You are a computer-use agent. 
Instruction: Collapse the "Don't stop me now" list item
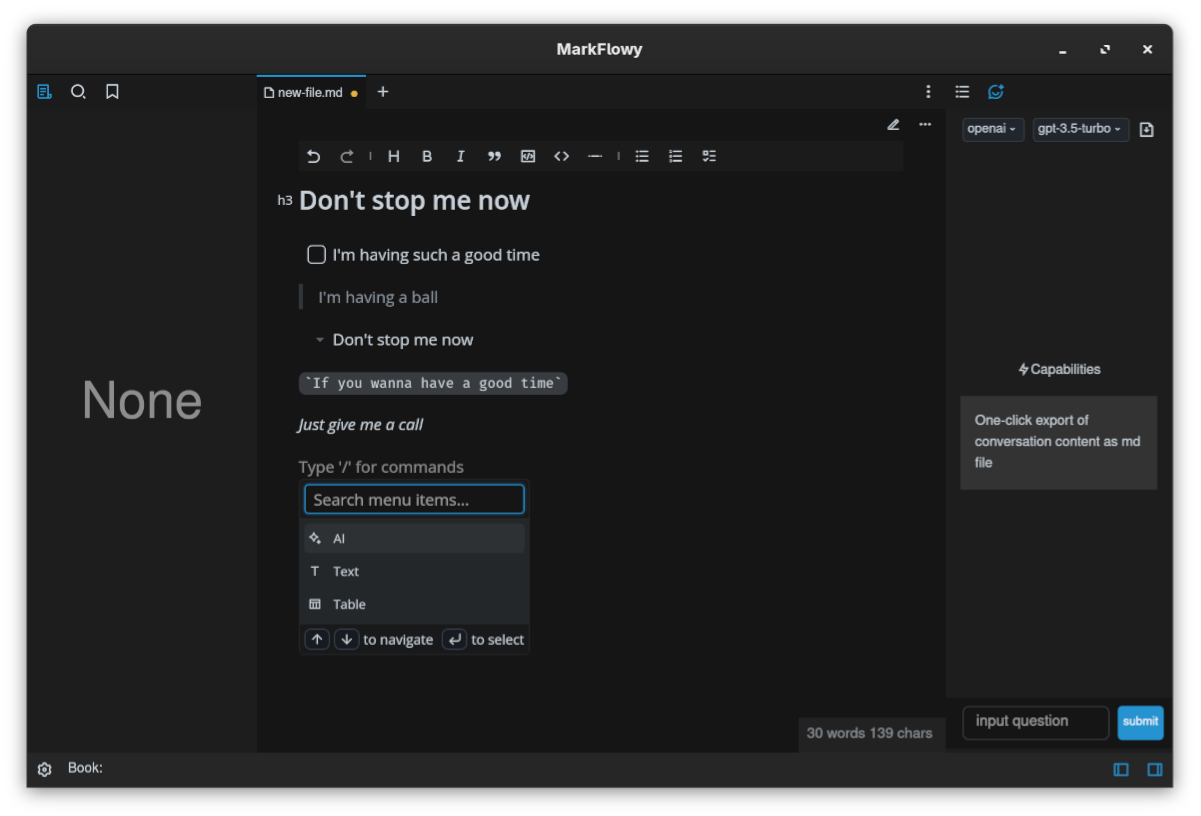[320, 340]
